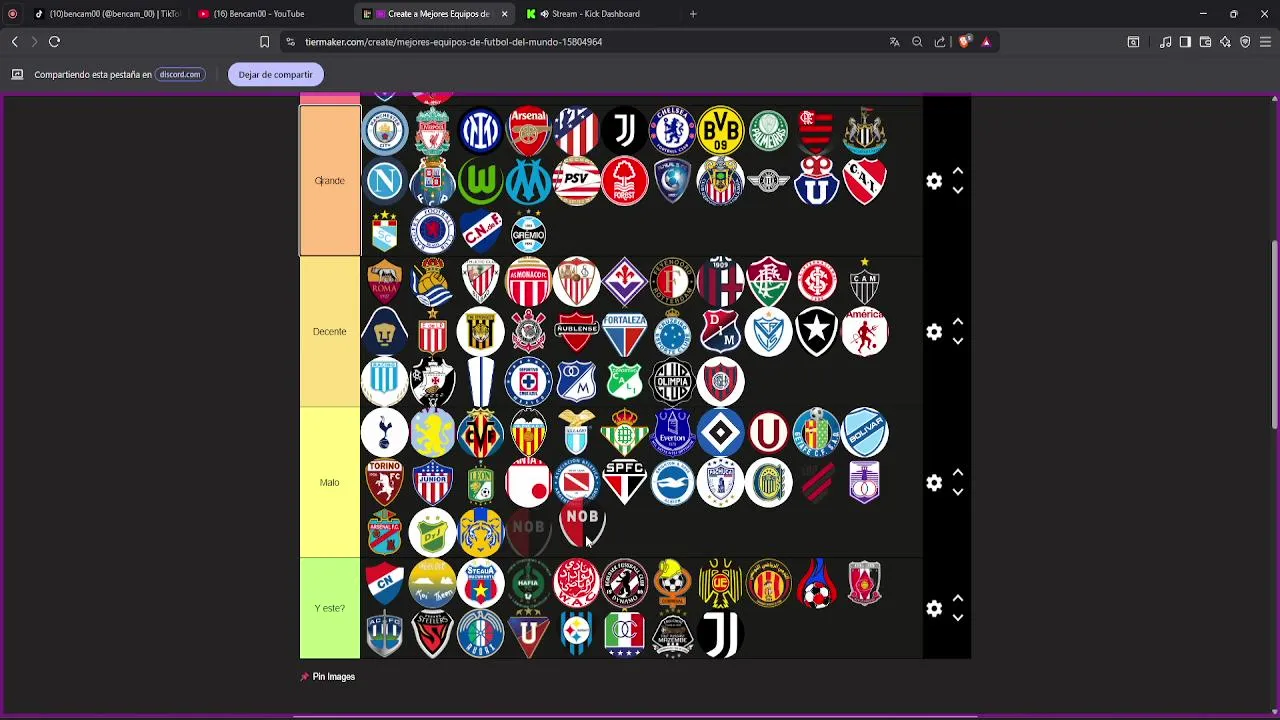Click the BVB 09 Dortmund logo
The width and height of the screenshot is (1280, 720).
point(720,131)
